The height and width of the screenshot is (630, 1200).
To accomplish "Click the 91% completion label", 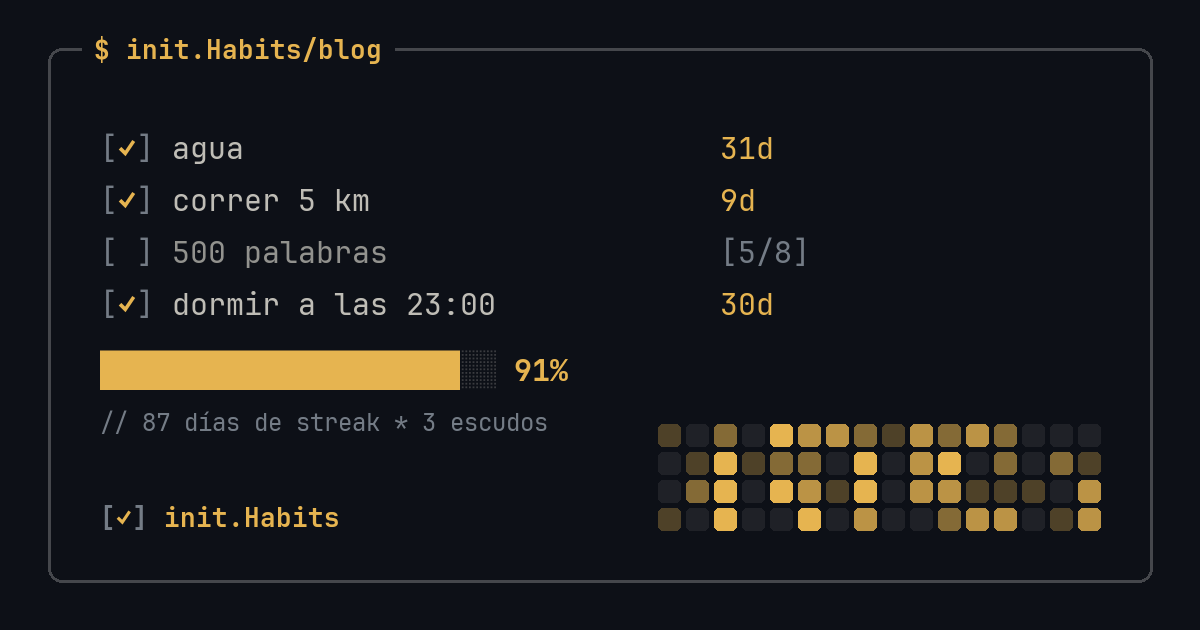I will [x=541, y=371].
